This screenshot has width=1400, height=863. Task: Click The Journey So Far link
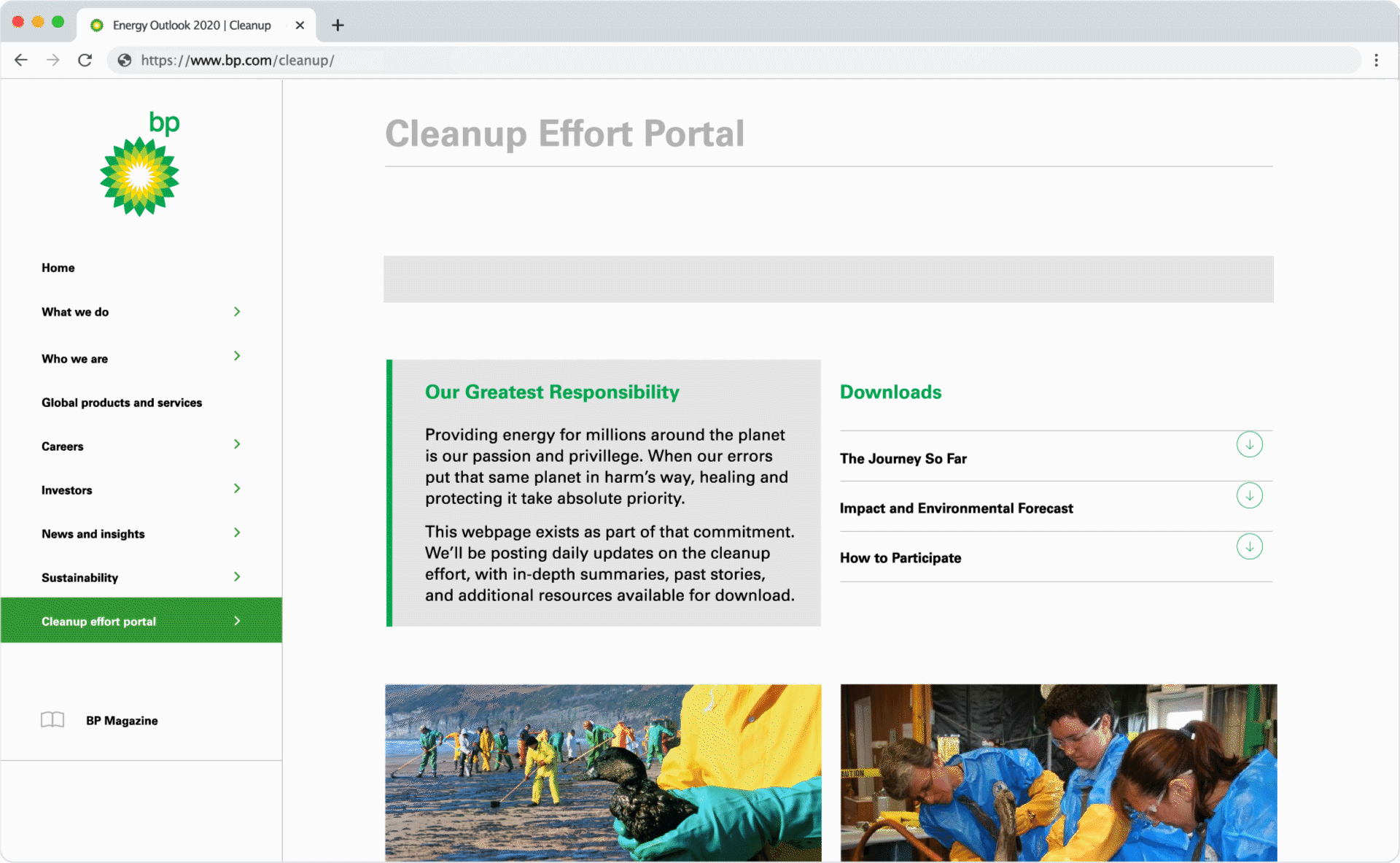click(x=903, y=459)
